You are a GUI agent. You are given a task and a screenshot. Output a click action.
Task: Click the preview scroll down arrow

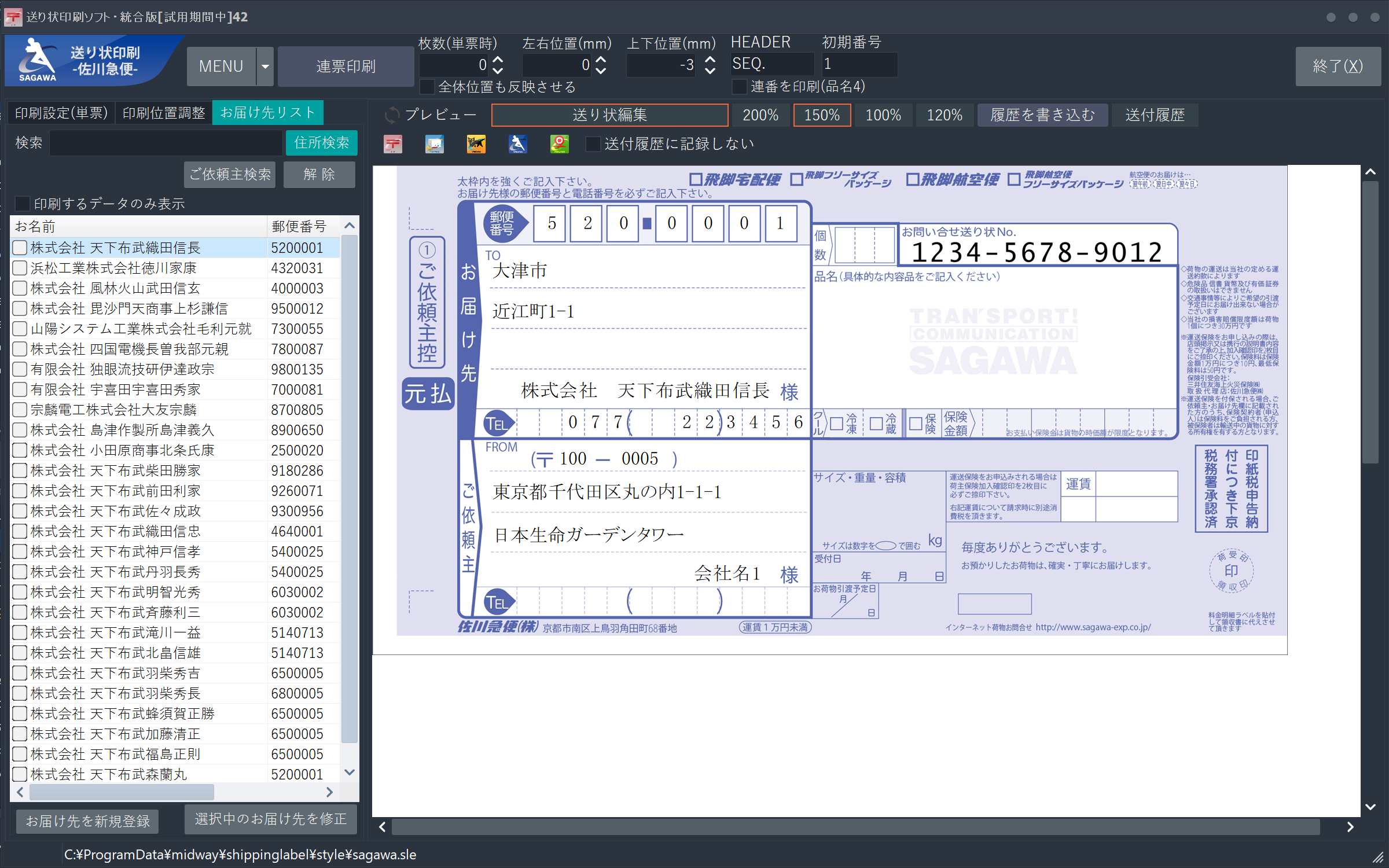[x=1370, y=807]
